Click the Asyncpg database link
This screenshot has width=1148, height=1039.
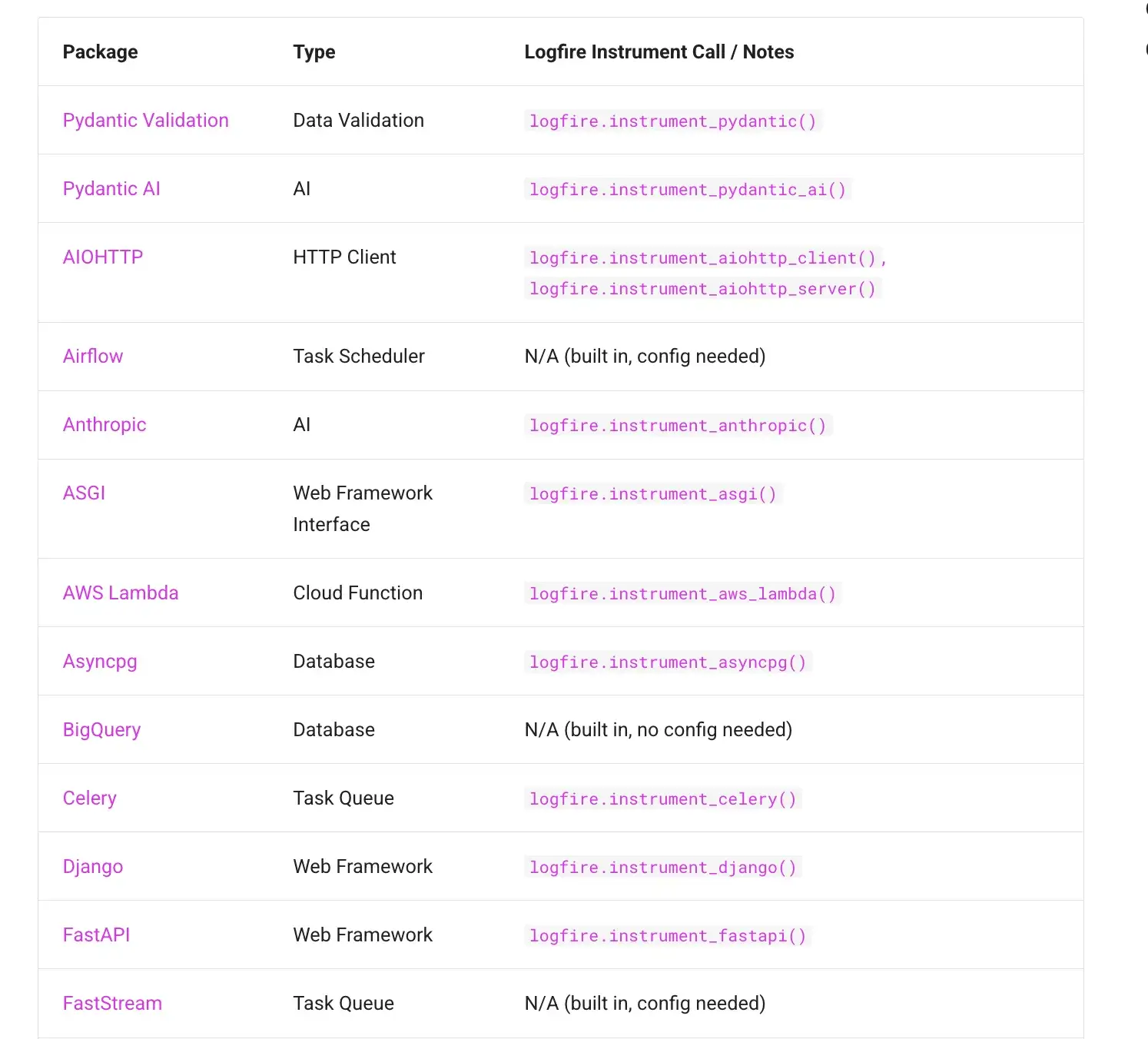(x=100, y=661)
